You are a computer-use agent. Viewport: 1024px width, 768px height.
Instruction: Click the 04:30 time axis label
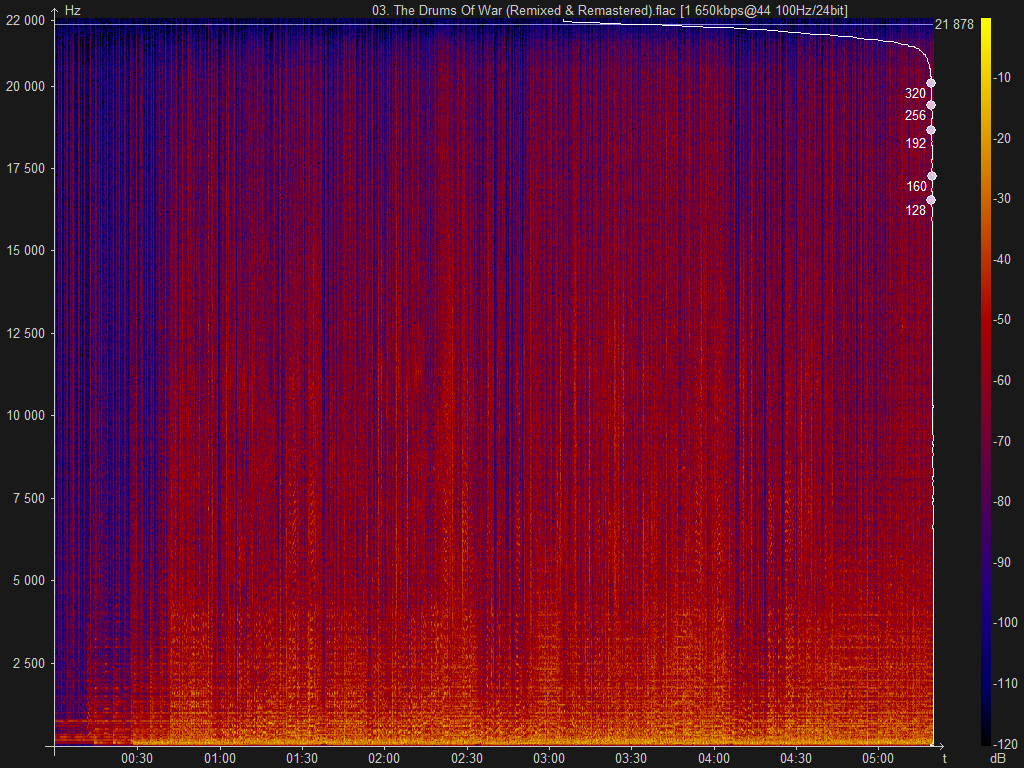click(x=796, y=758)
